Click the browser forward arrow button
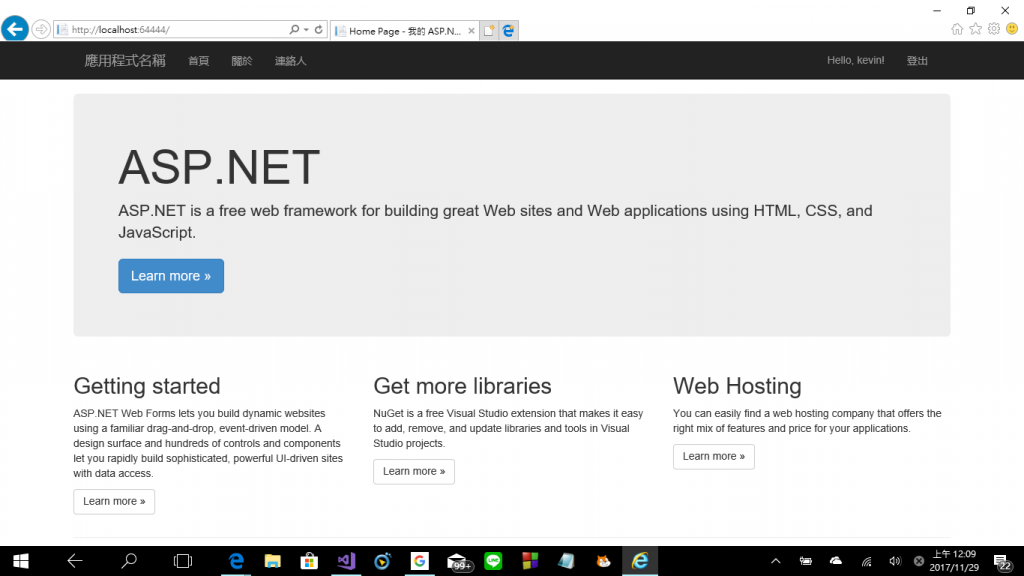 [x=41, y=29]
